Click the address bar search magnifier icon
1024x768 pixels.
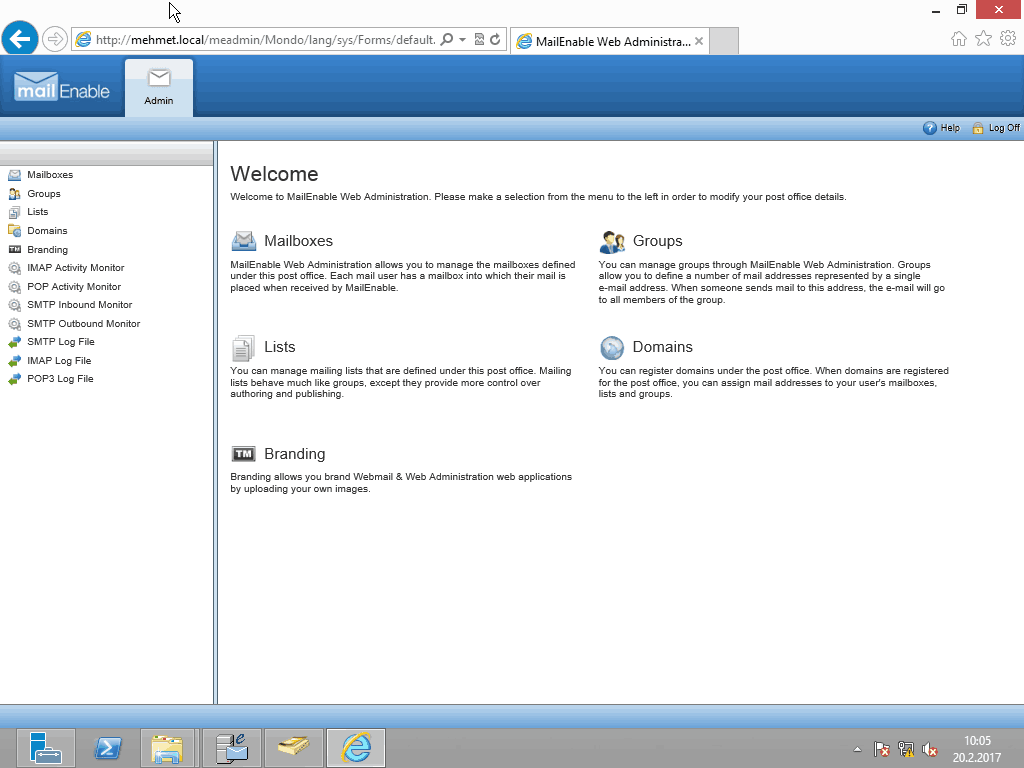pos(447,40)
